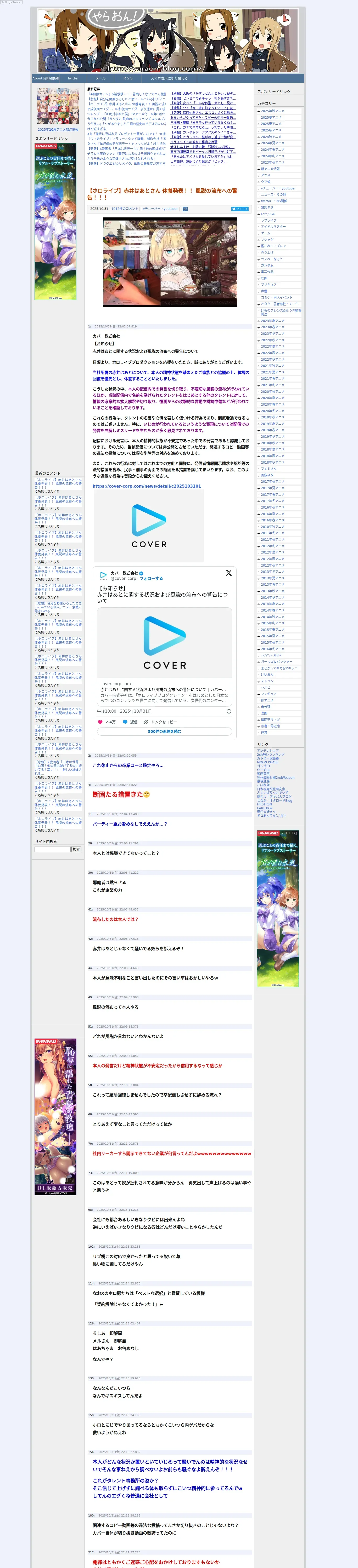Open the ニュース・その他 category

(273, 195)
